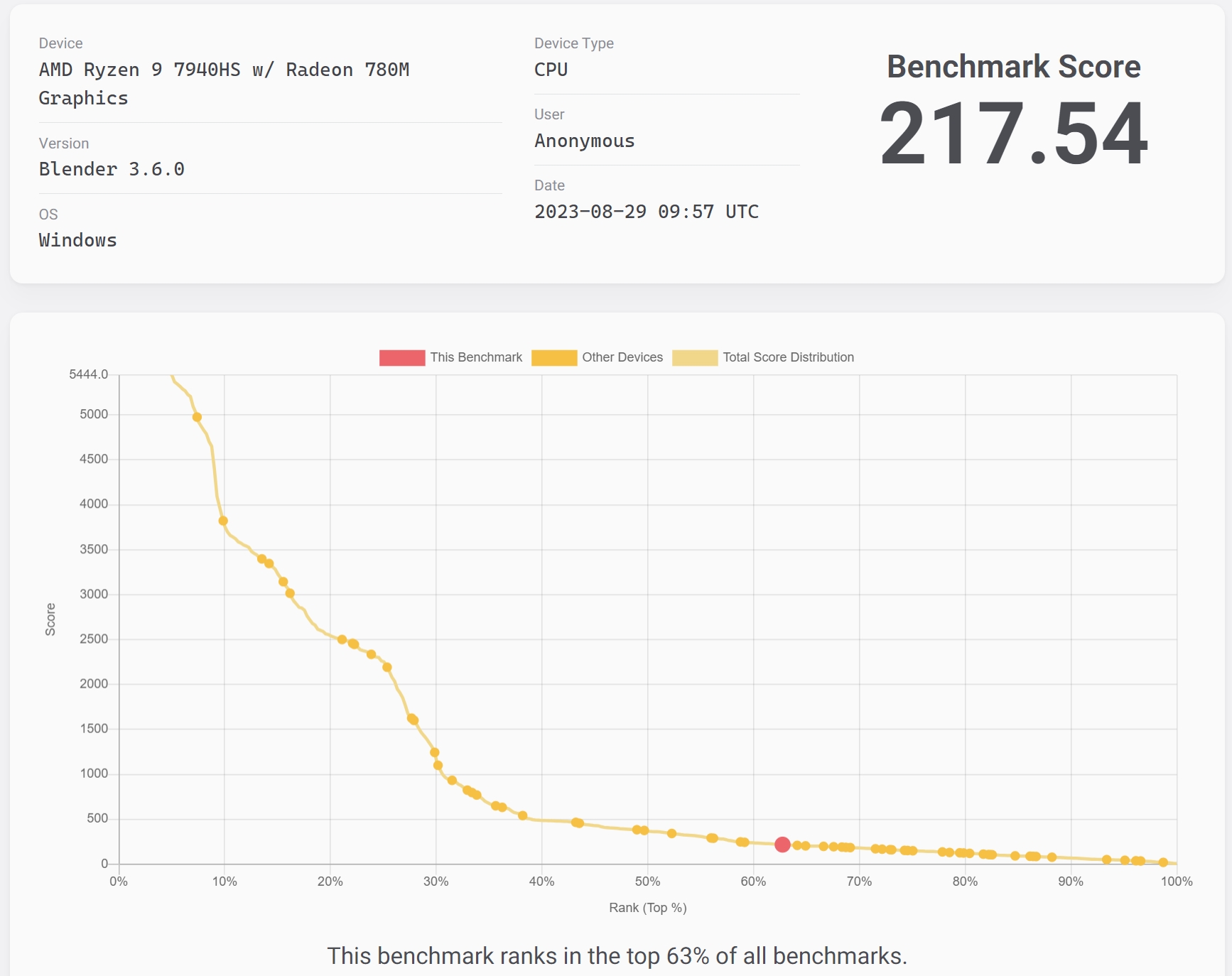Click the red 'This Benchmark' legend swatch

pos(402,357)
